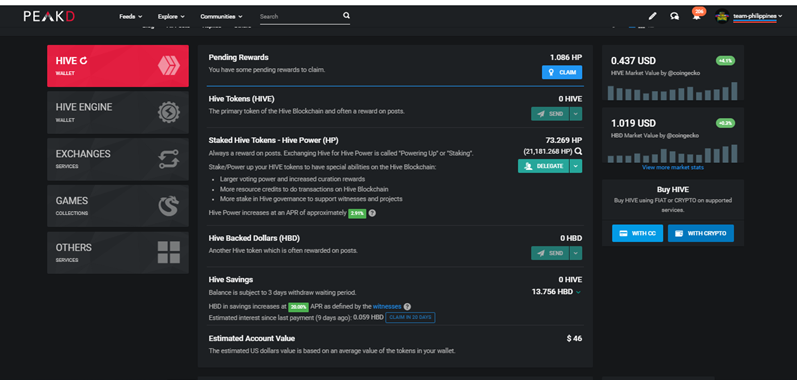The image size is (797, 380).
Task: Click the Hive Savings heading
Action: click(231, 279)
